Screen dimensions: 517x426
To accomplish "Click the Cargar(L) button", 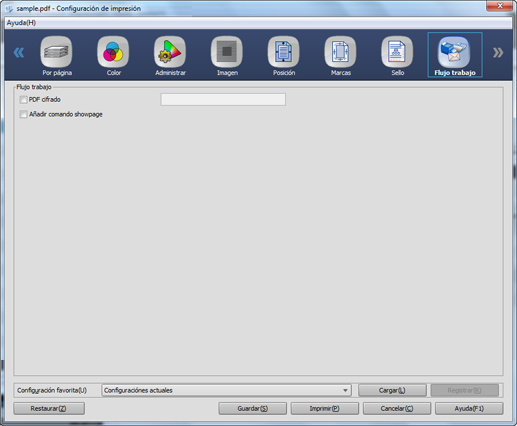I will (x=392, y=390).
